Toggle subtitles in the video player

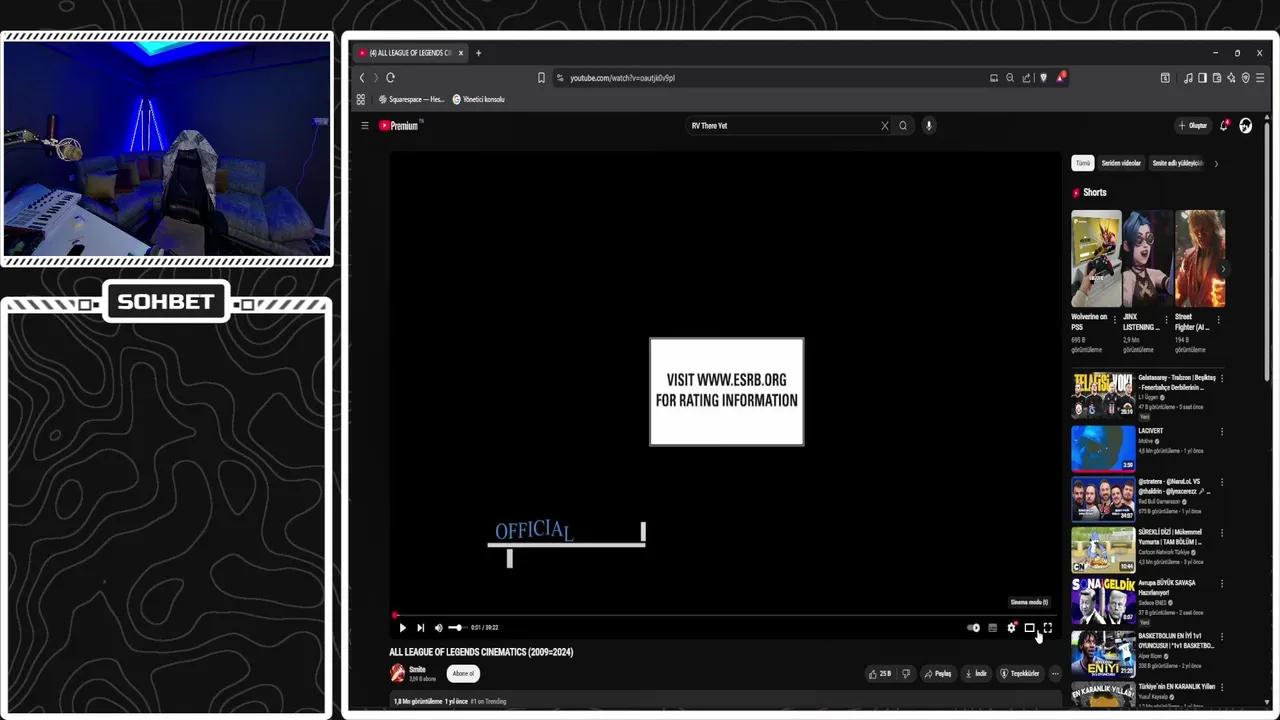tap(992, 628)
